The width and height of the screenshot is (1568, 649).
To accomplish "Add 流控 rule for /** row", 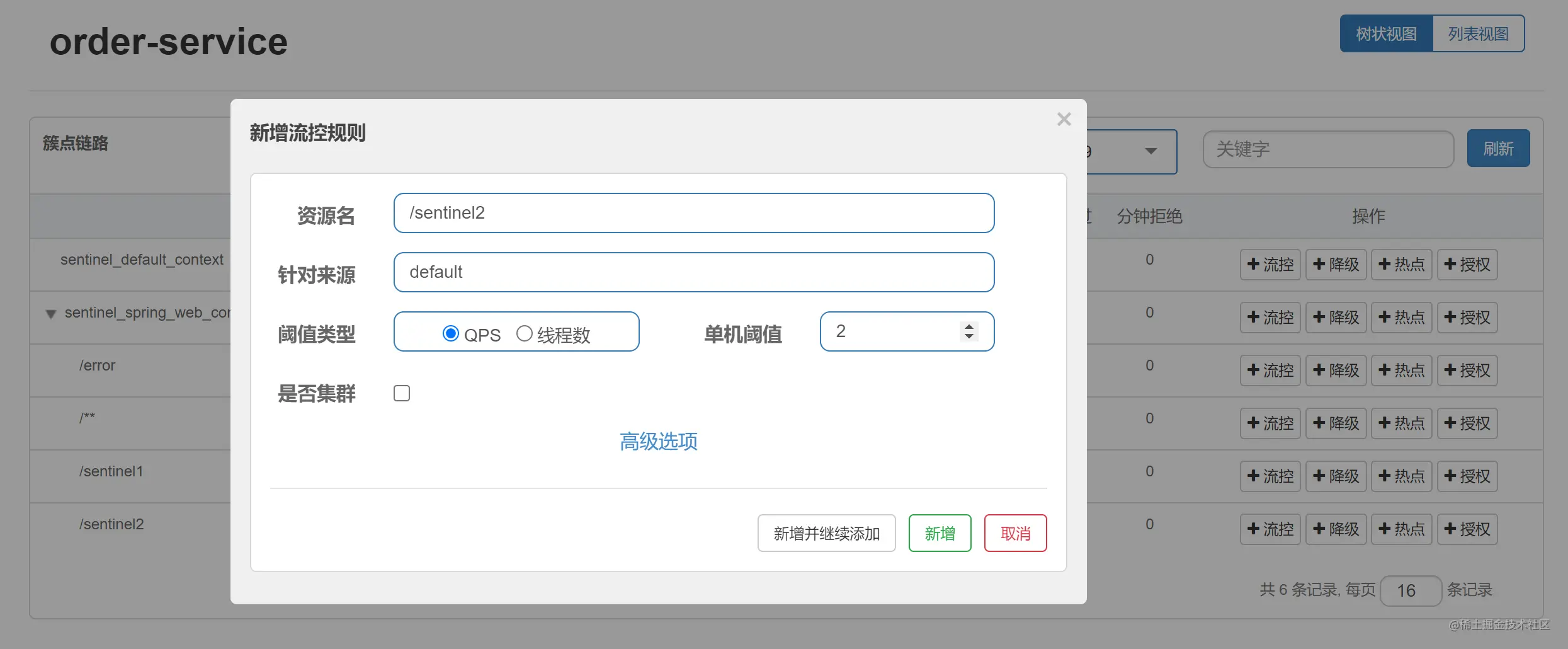I will (x=1270, y=423).
